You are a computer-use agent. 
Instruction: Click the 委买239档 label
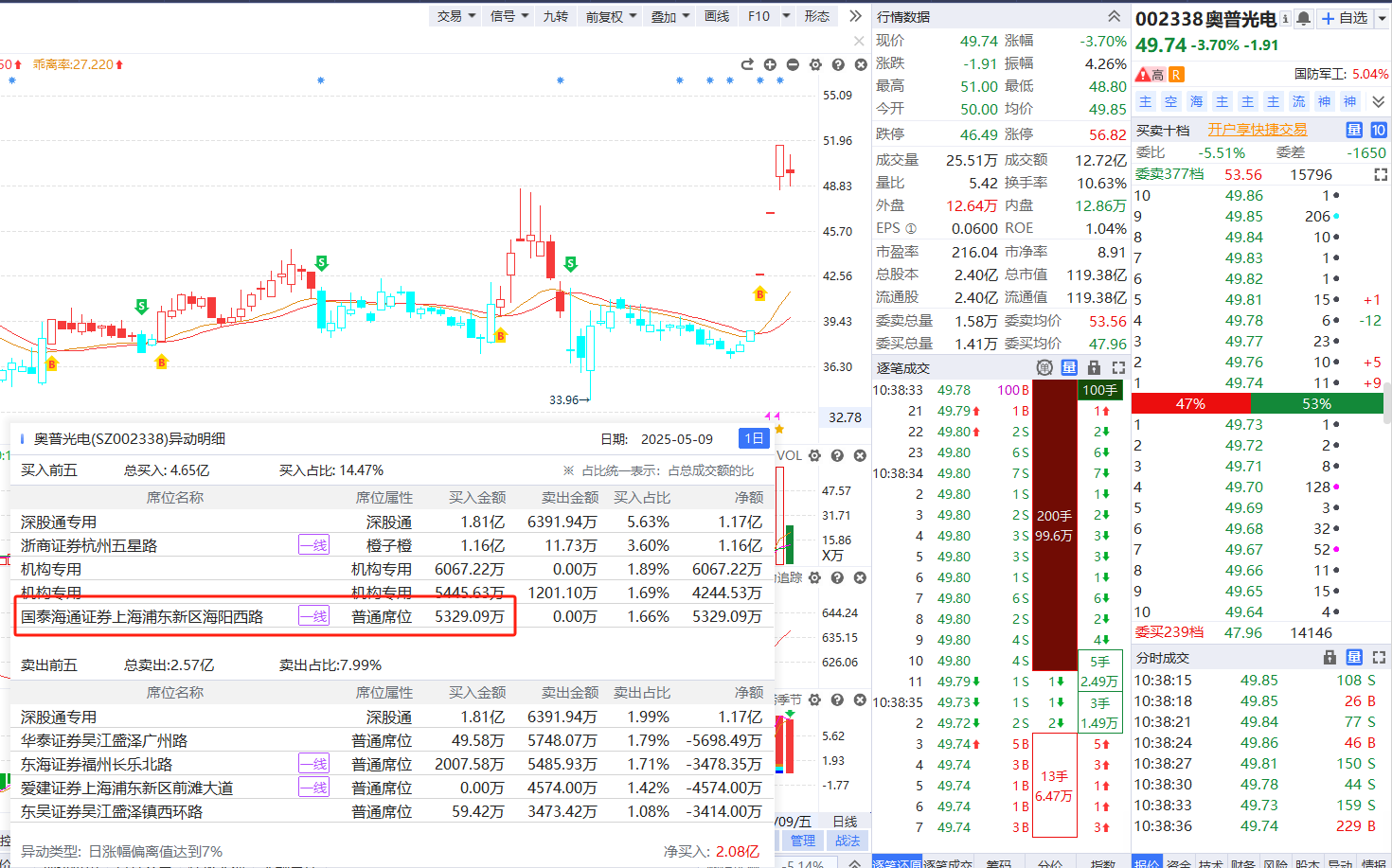click(1169, 632)
